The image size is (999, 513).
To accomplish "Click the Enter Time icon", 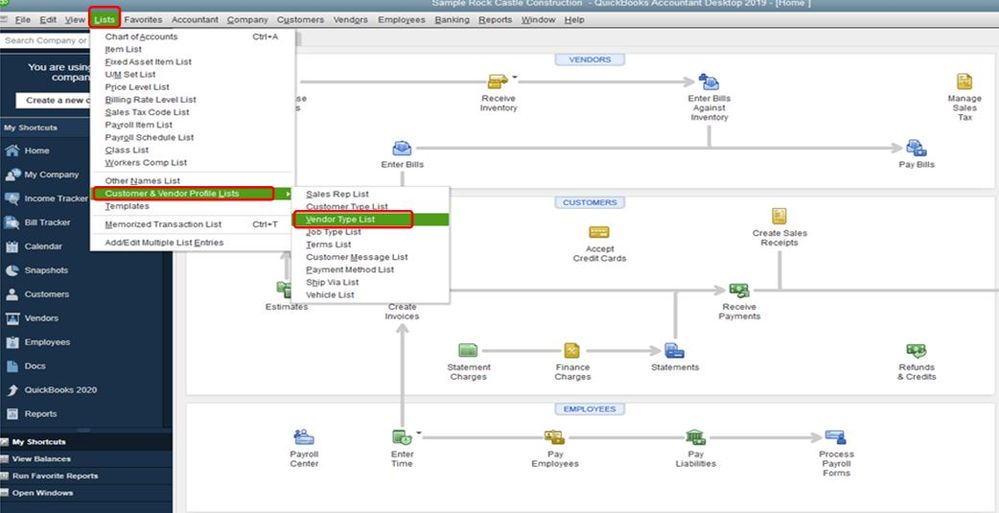I will (402, 438).
